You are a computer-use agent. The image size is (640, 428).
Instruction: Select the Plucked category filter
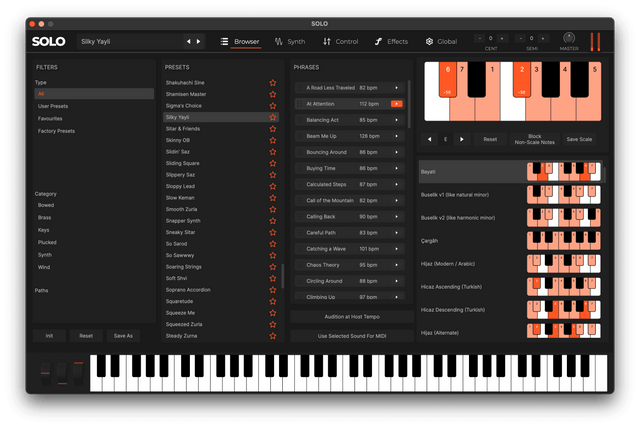tap(47, 242)
